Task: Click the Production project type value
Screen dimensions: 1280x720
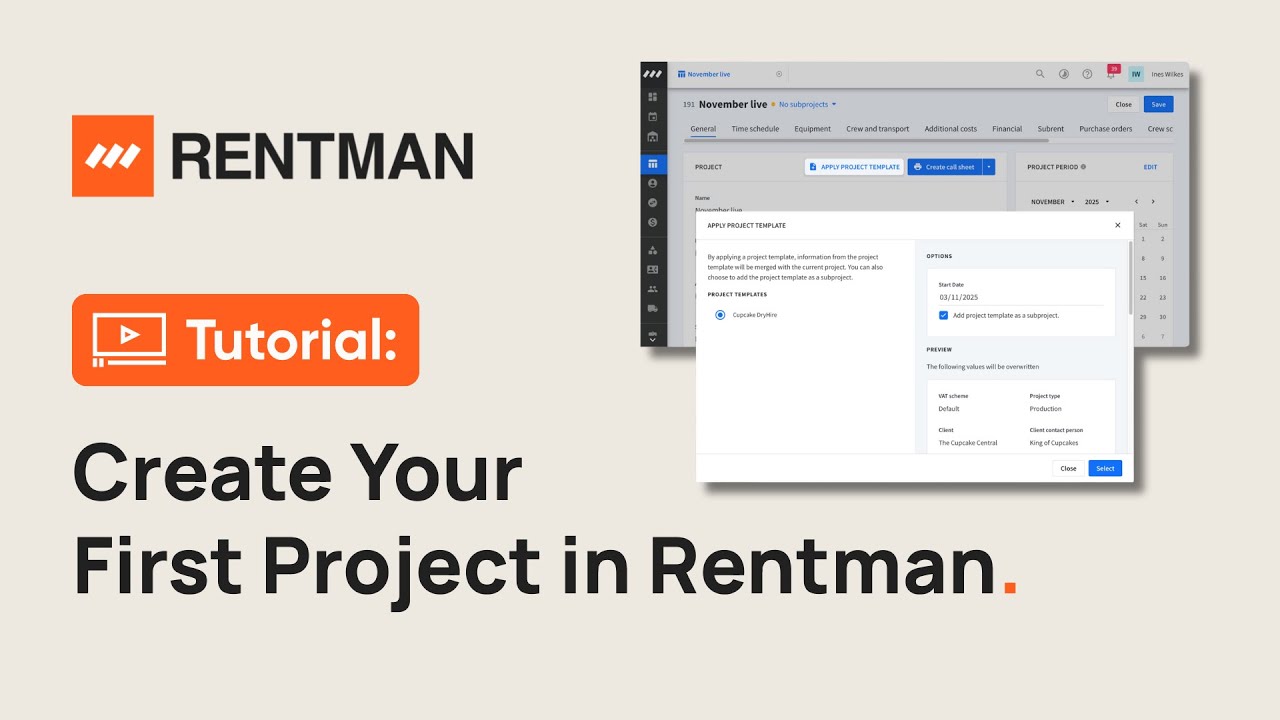Action: coord(1046,409)
